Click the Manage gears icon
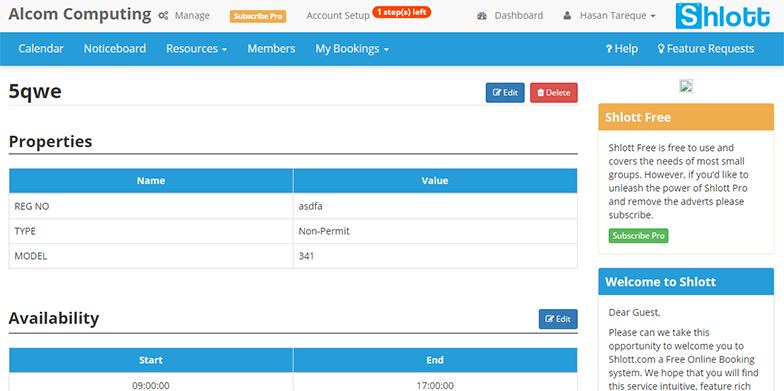The height and width of the screenshot is (391, 784). point(163,16)
